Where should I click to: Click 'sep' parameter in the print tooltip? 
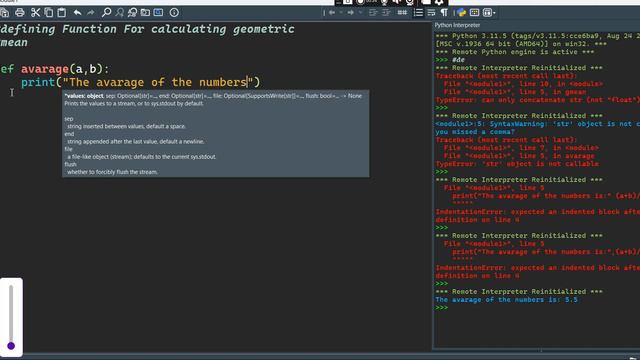click(69, 119)
